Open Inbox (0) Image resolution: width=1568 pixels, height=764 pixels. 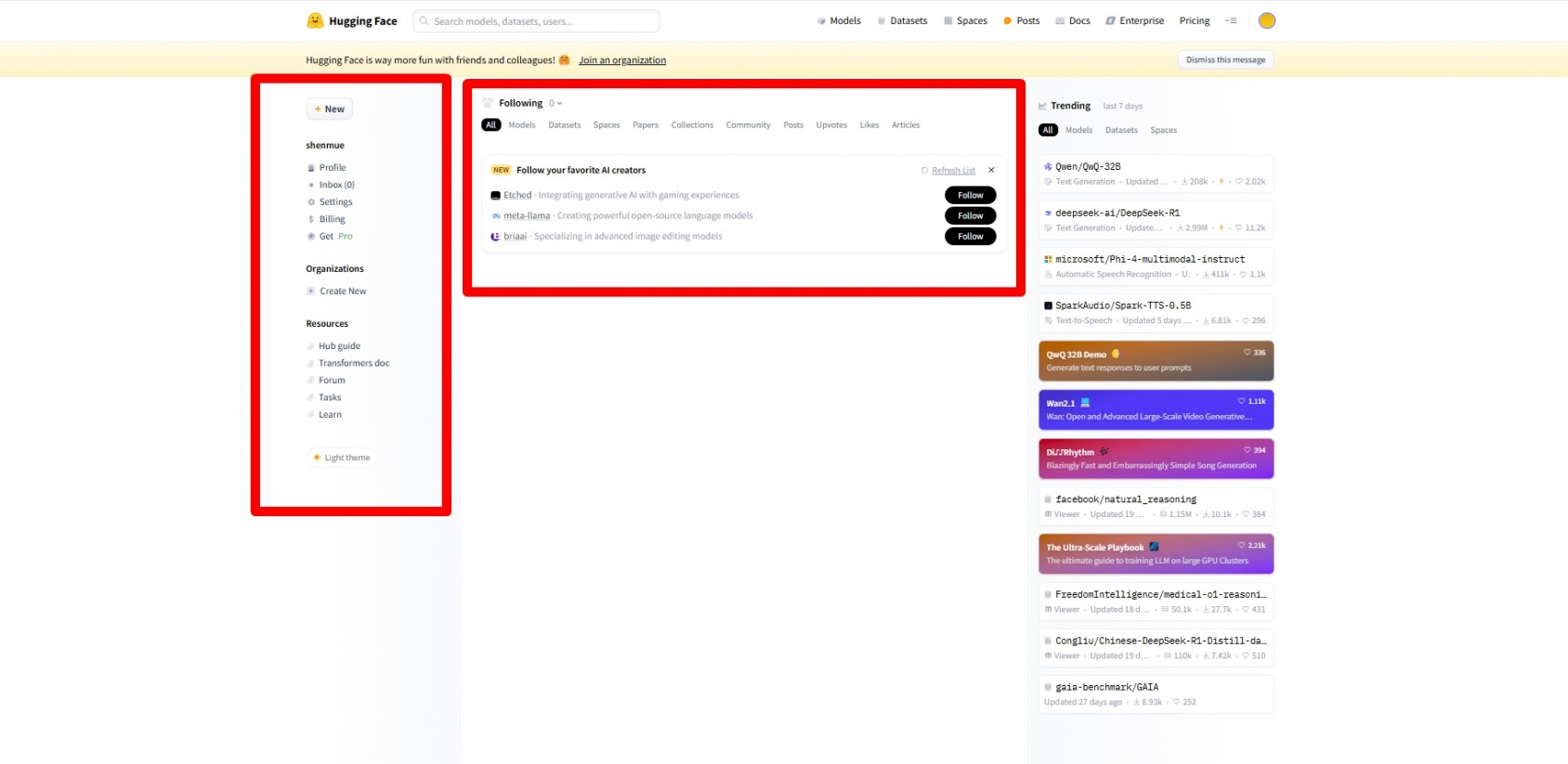331,185
